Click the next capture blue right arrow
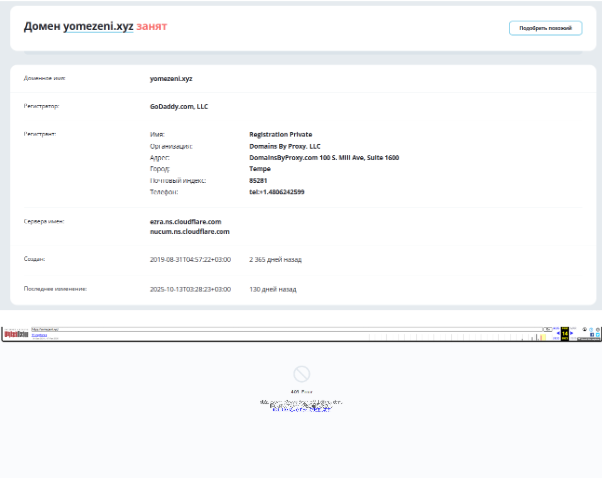This screenshot has height=478, width=606. coord(571,333)
